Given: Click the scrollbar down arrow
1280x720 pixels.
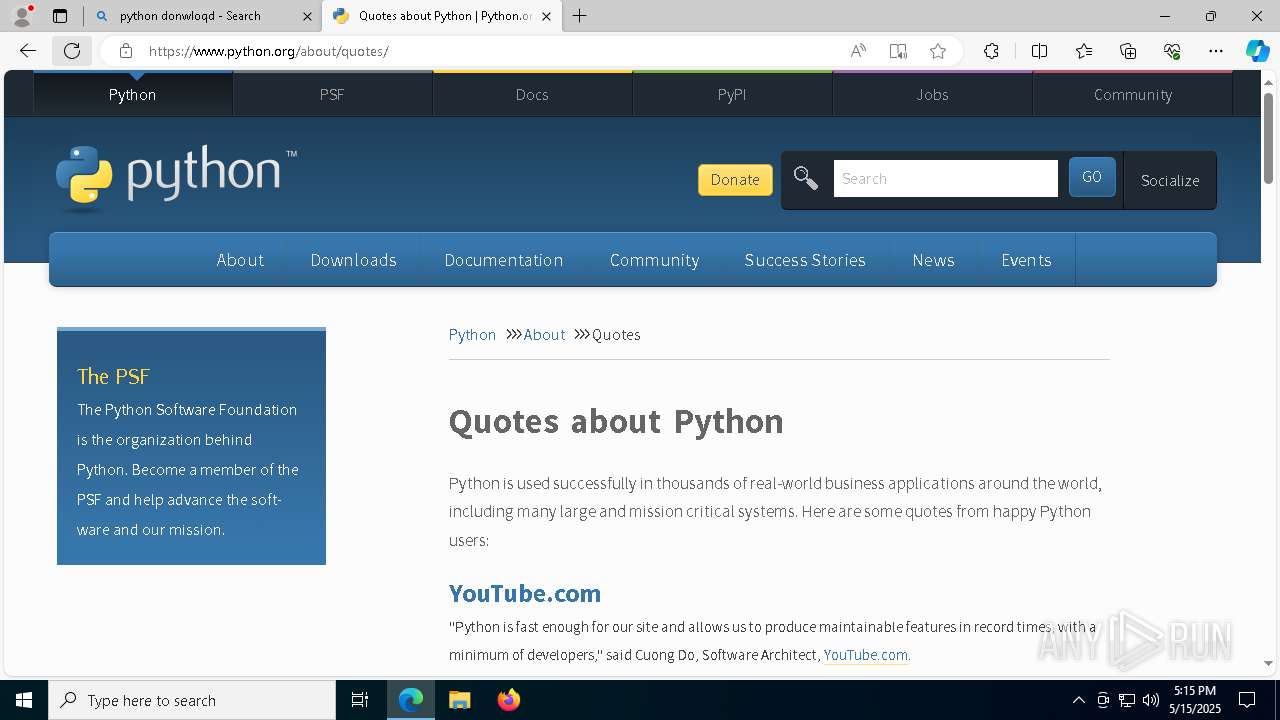Looking at the screenshot, I should pyautogui.click(x=1268, y=663).
